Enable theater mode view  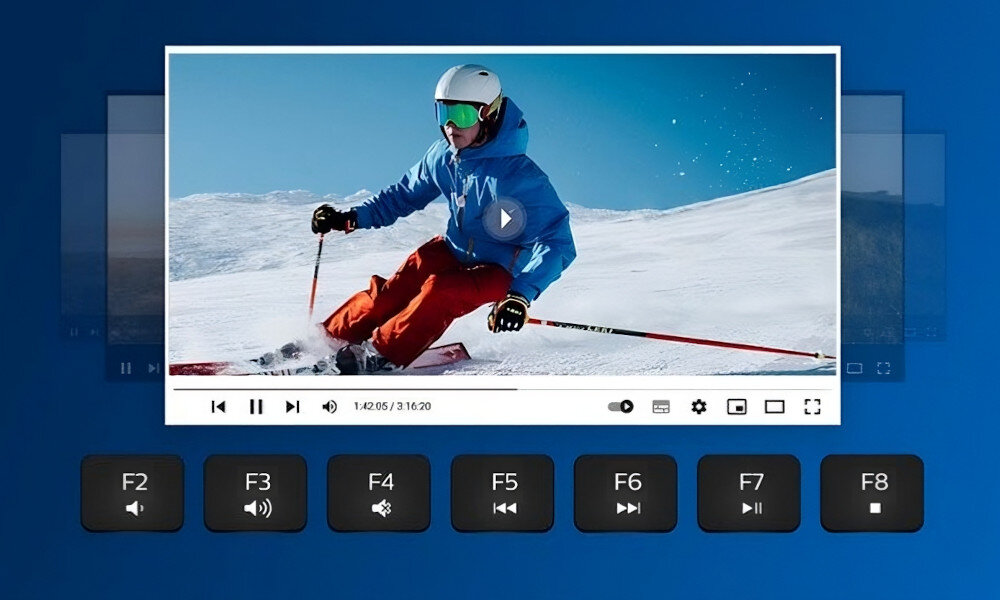click(x=774, y=407)
